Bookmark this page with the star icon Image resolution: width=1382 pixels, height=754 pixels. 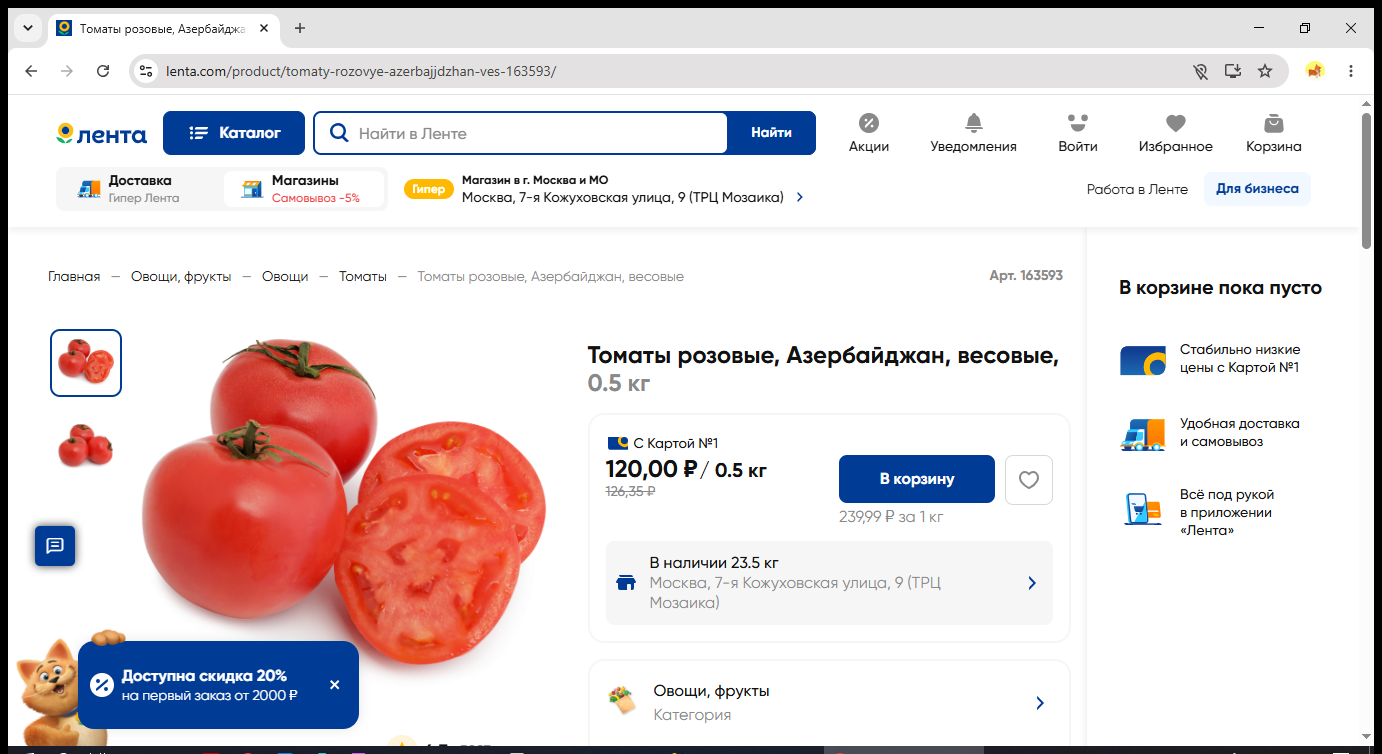tap(1265, 71)
